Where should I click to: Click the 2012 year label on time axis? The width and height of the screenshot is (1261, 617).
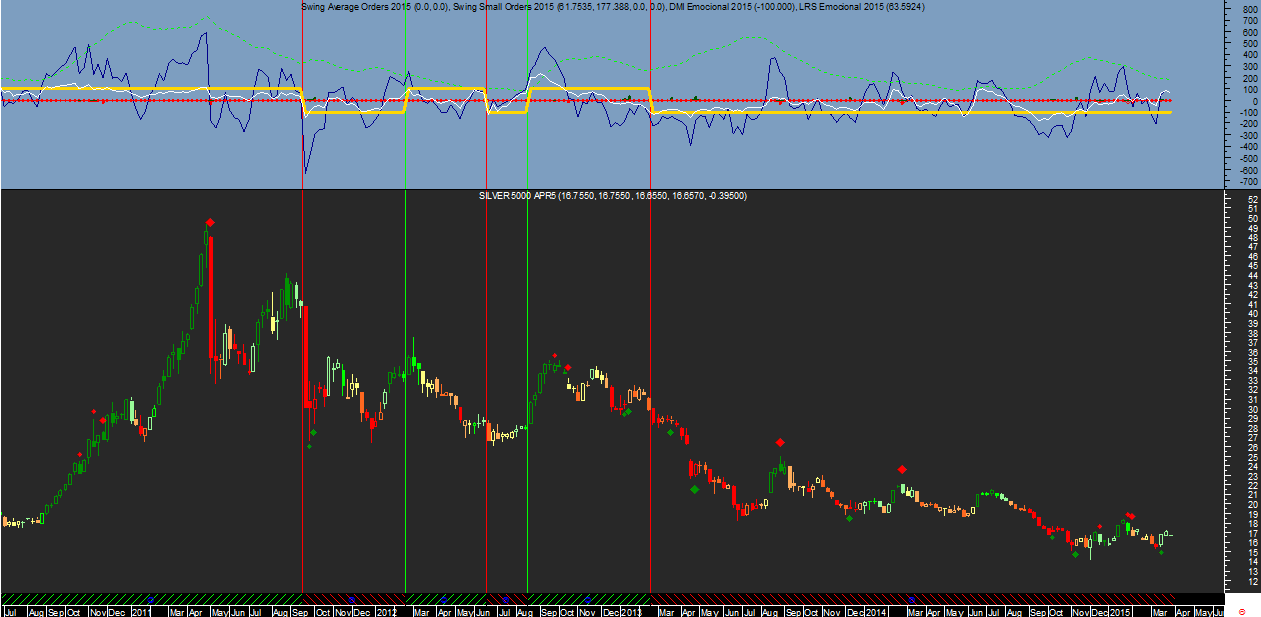pyautogui.click(x=388, y=611)
